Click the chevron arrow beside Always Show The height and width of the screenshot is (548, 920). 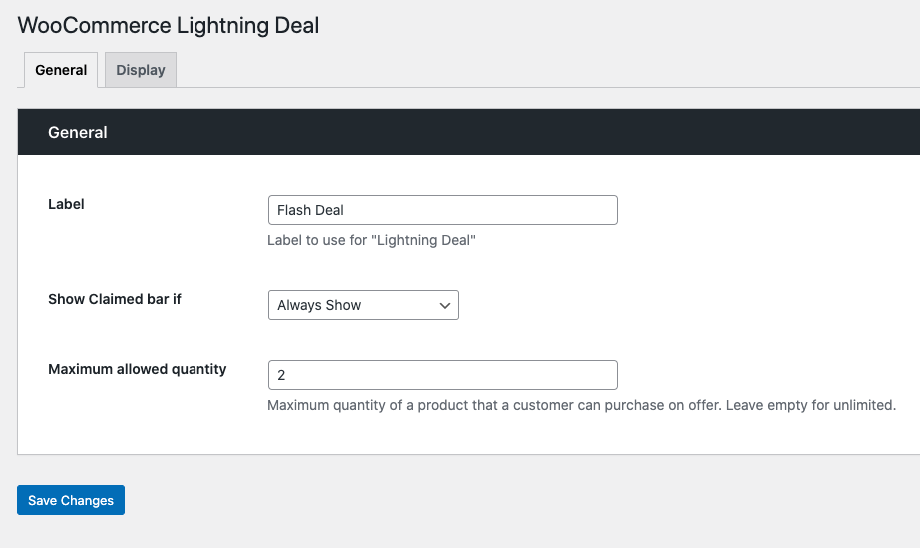[445, 306]
